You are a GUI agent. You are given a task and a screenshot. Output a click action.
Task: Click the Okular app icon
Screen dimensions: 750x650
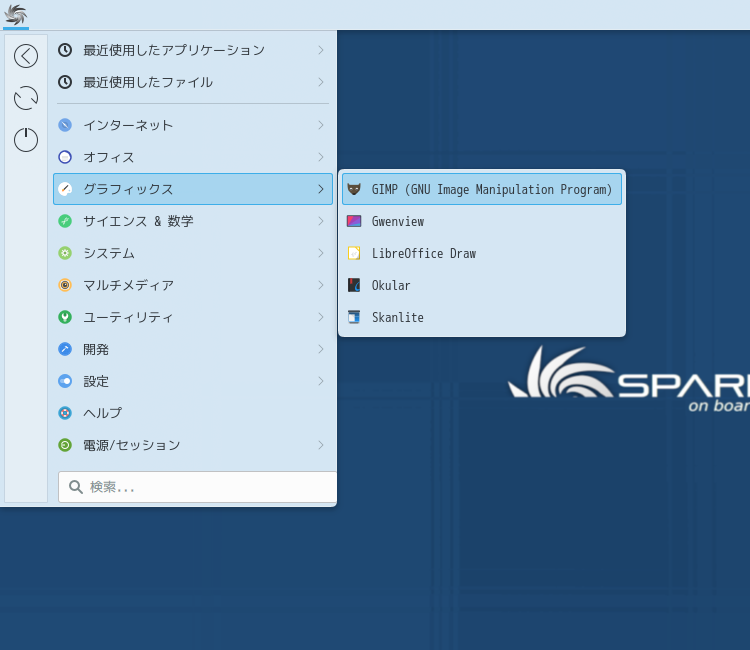pos(354,285)
